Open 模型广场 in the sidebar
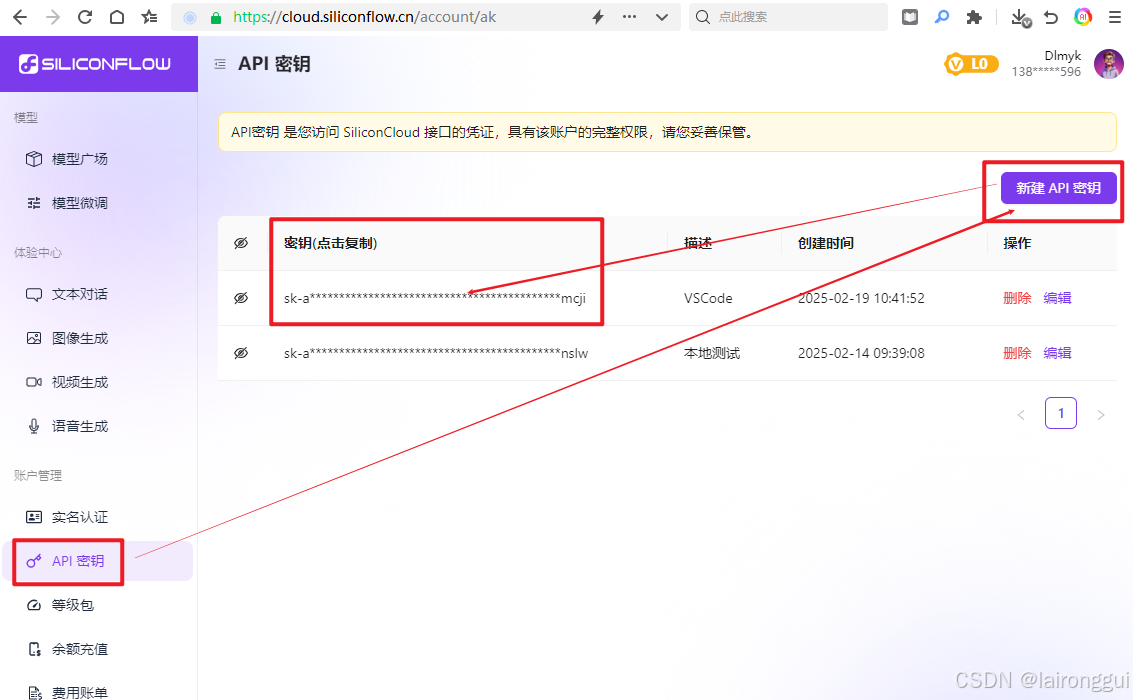This screenshot has width=1133, height=700. point(98,159)
